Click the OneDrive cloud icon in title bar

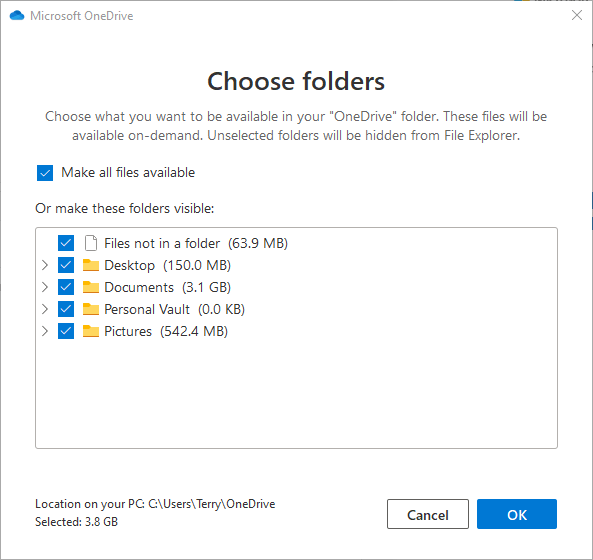(17, 16)
